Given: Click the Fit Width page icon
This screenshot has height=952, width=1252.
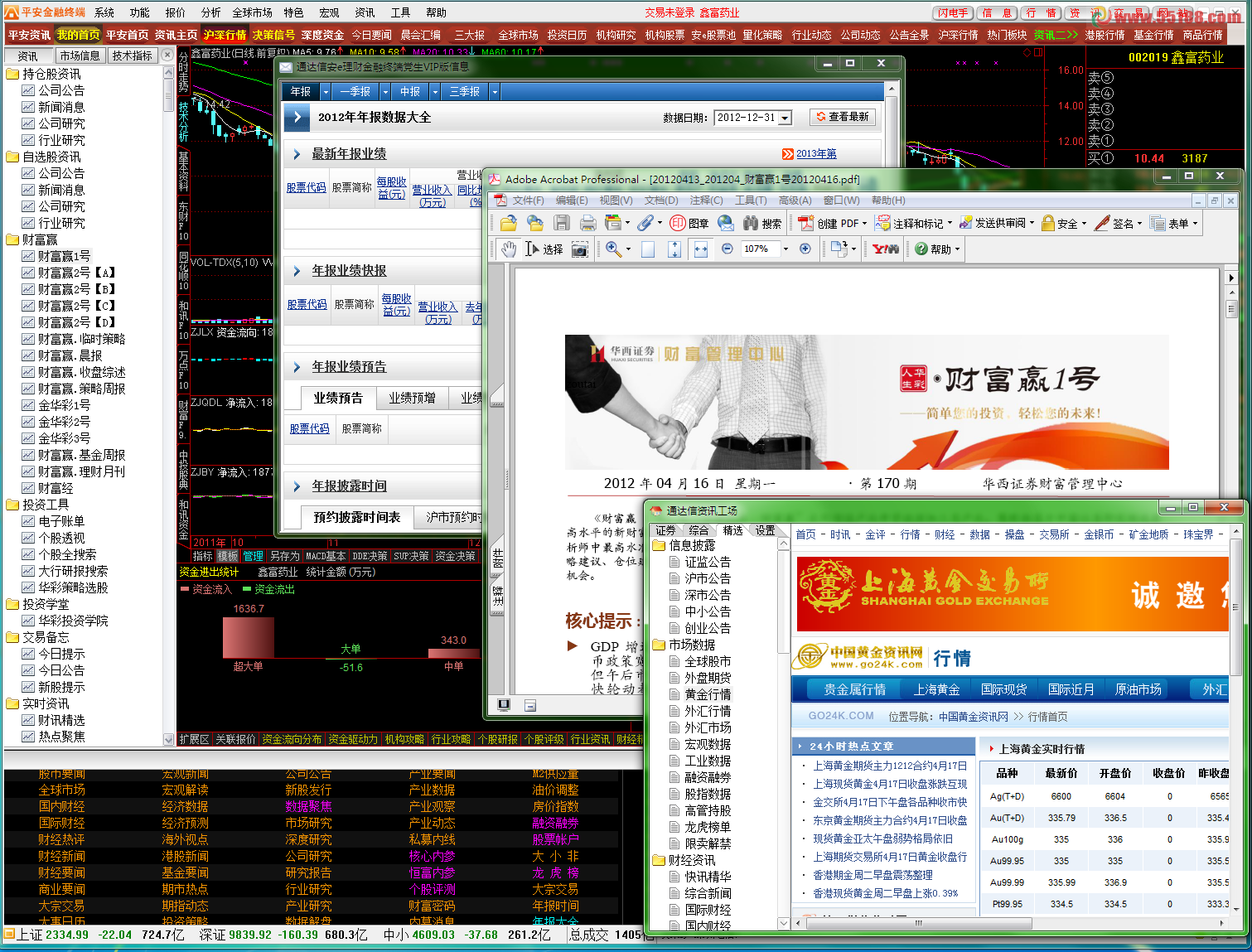Looking at the screenshot, I should (x=701, y=249).
